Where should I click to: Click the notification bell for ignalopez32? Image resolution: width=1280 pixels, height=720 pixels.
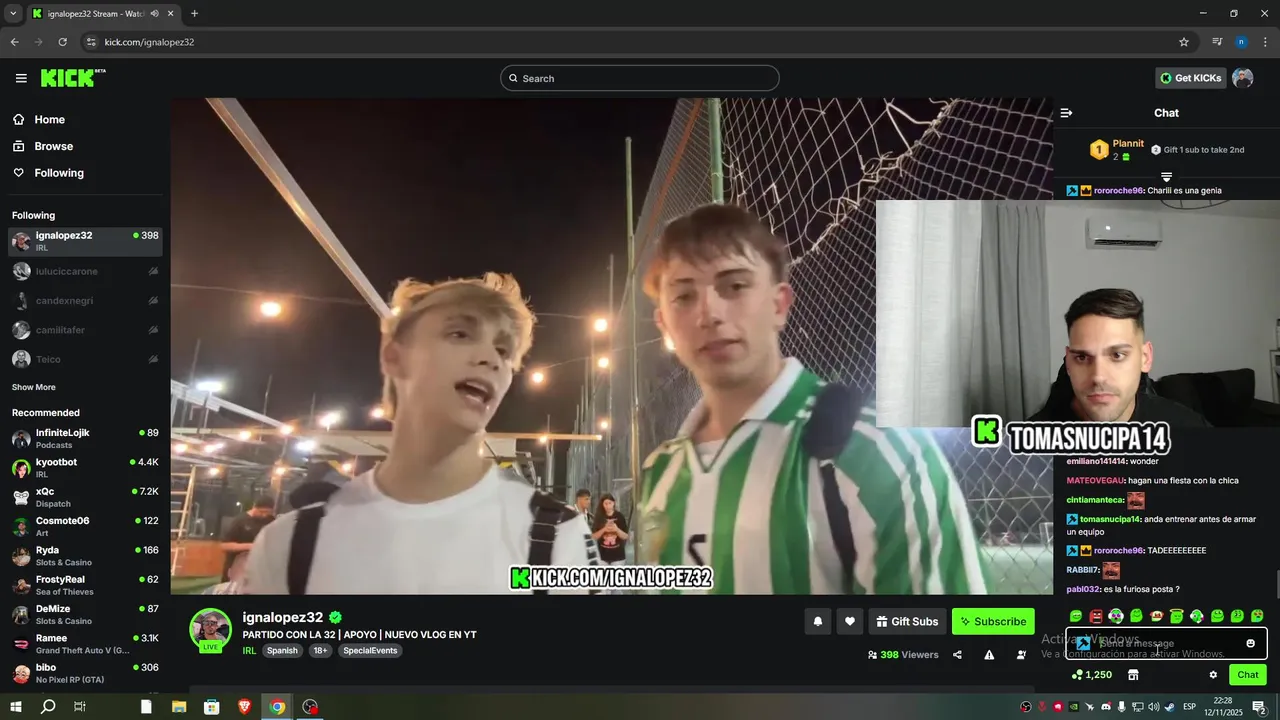pos(817,621)
